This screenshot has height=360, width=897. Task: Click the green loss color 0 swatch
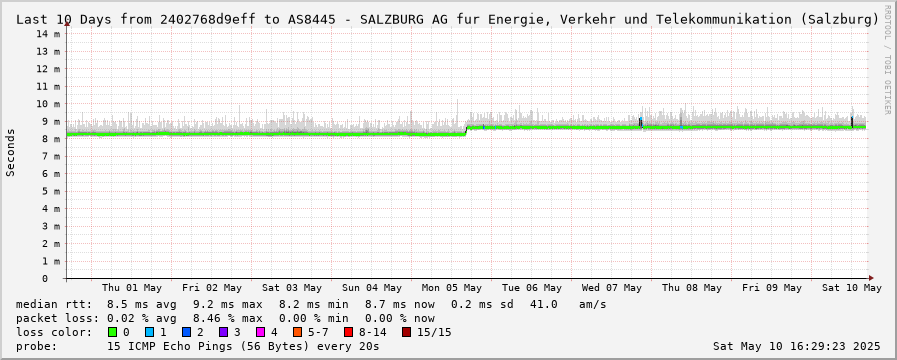click(x=112, y=332)
